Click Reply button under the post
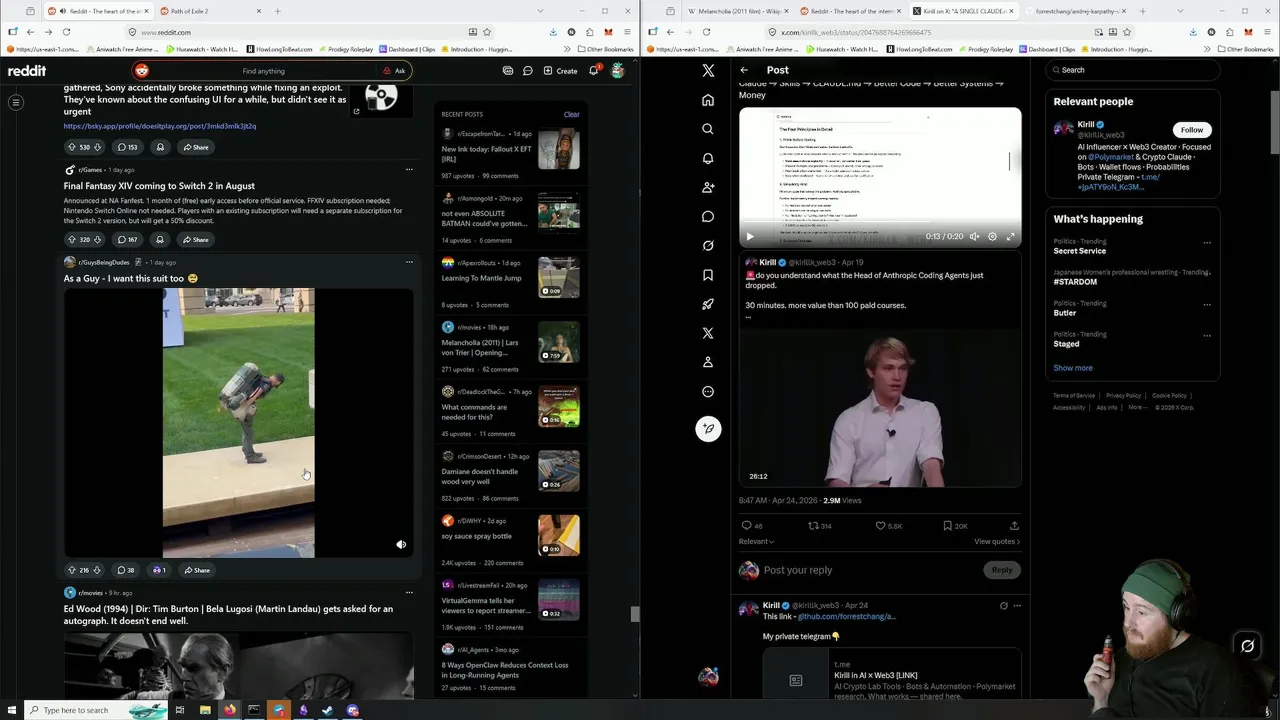This screenshot has width=1280, height=720. tap(1002, 570)
